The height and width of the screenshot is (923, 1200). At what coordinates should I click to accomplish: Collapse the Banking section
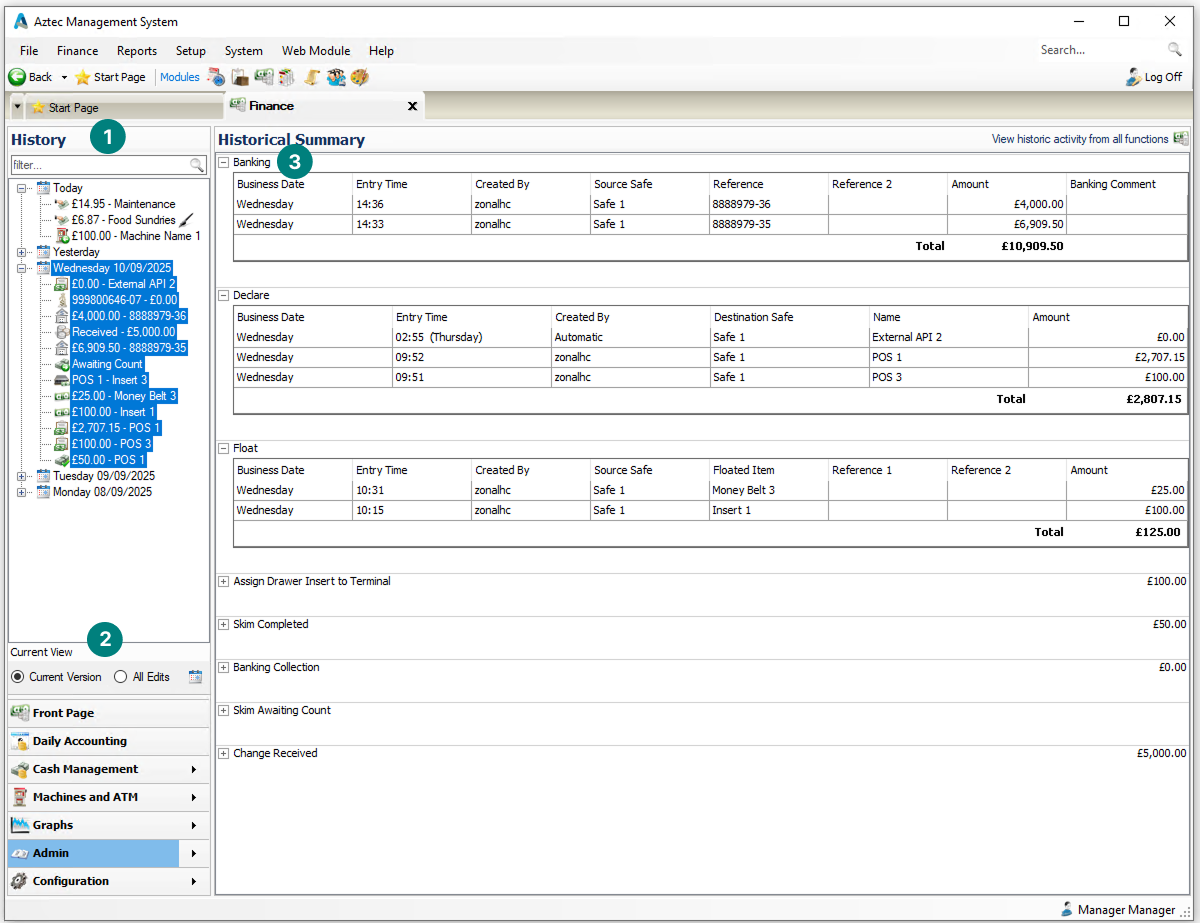[x=224, y=162]
